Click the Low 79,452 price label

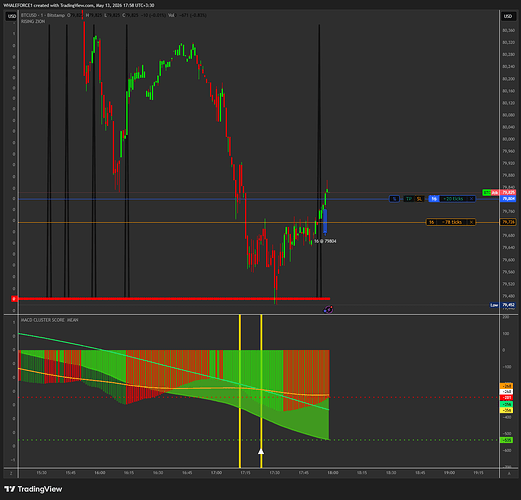503,305
